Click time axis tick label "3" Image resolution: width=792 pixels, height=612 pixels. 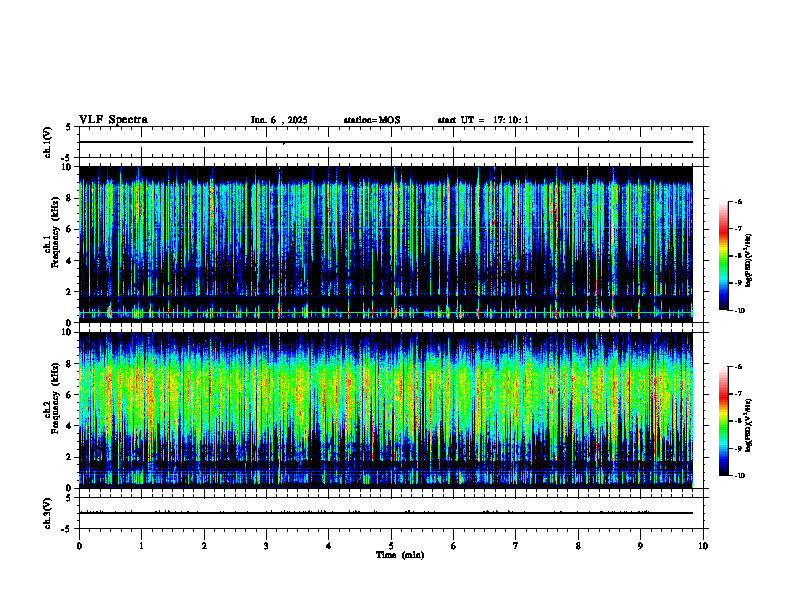tap(266, 546)
